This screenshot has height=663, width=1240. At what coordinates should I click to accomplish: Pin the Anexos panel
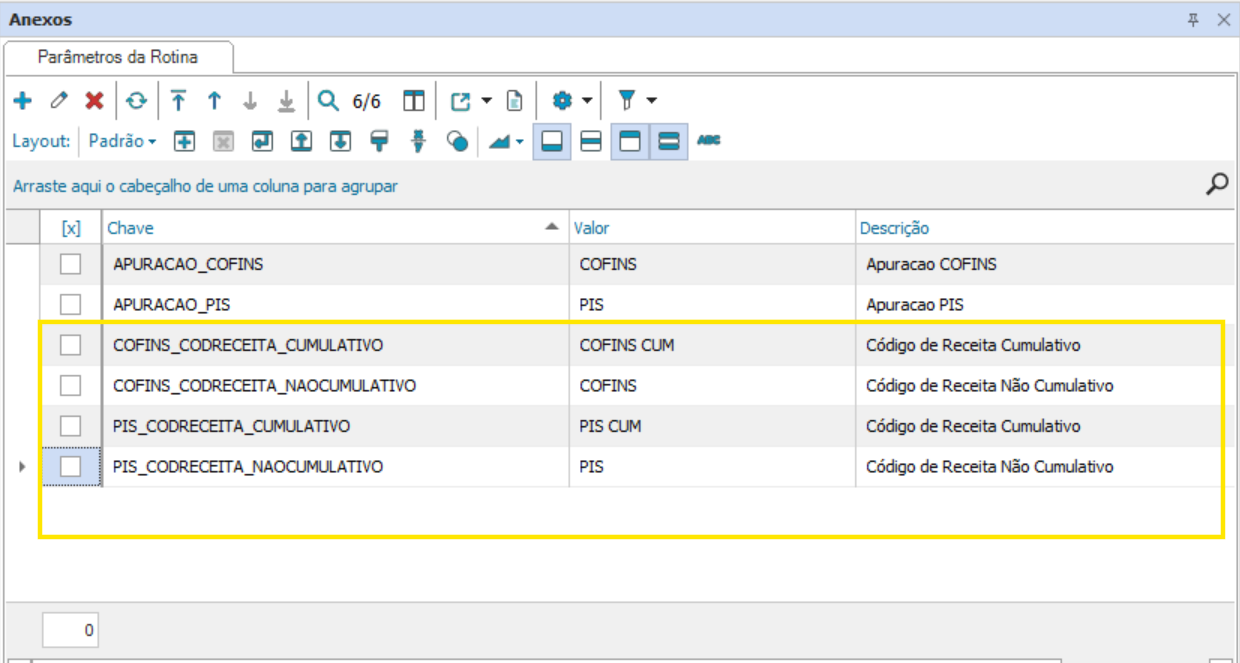coord(1193,20)
